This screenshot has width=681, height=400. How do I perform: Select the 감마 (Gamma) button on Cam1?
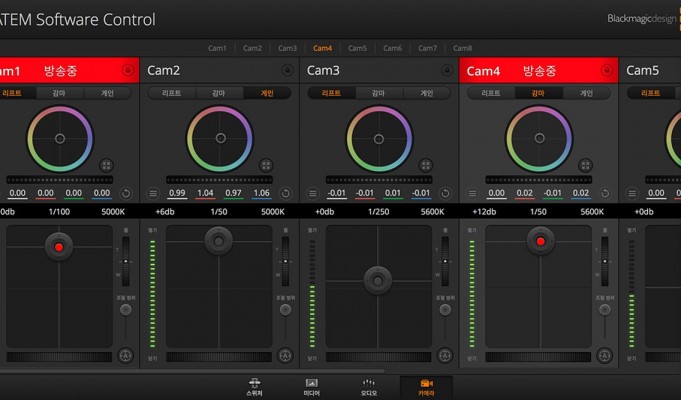click(60, 93)
